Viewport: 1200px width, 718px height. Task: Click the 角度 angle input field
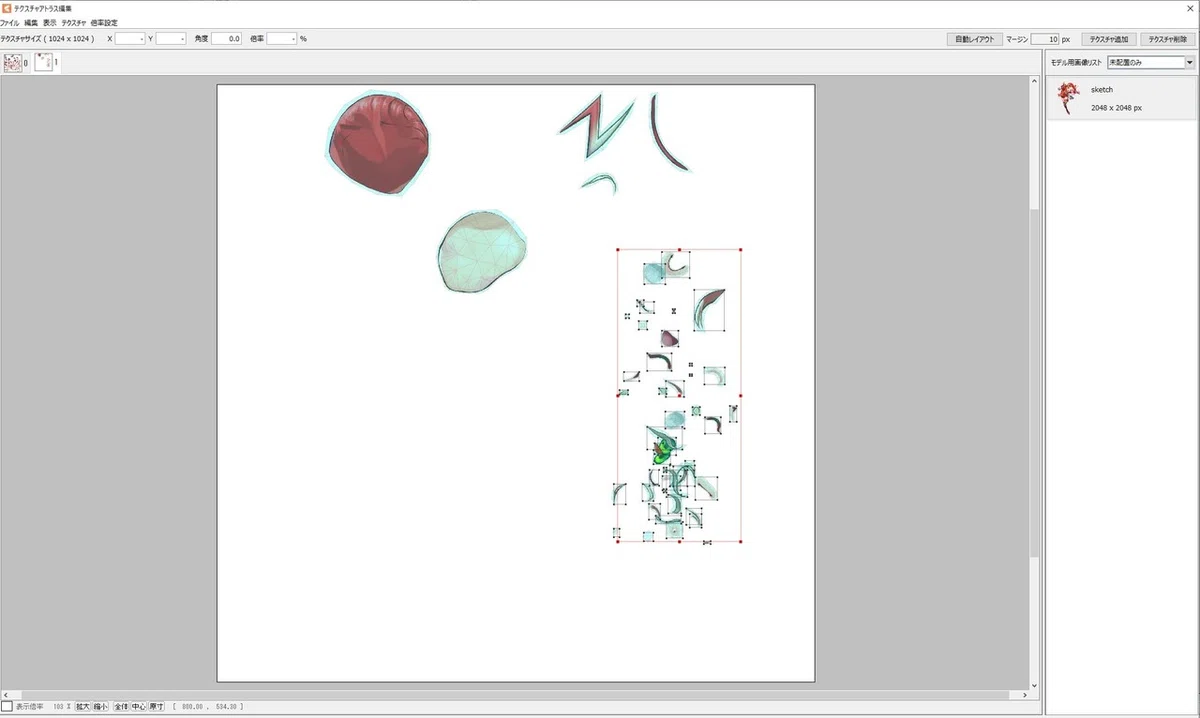pyautogui.click(x=227, y=39)
